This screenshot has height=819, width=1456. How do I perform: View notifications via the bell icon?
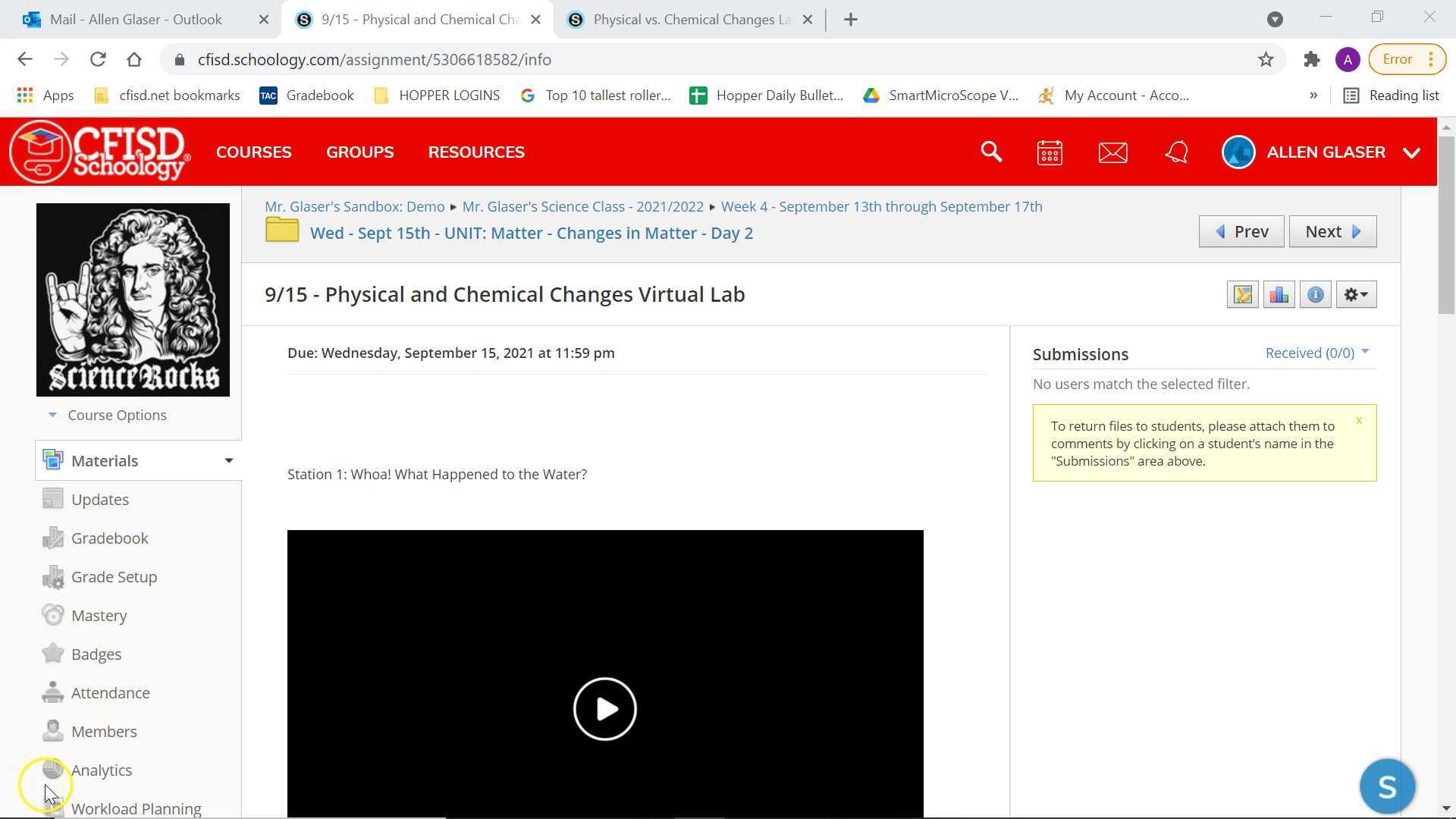pyautogui.click(x=1176, y=152)
